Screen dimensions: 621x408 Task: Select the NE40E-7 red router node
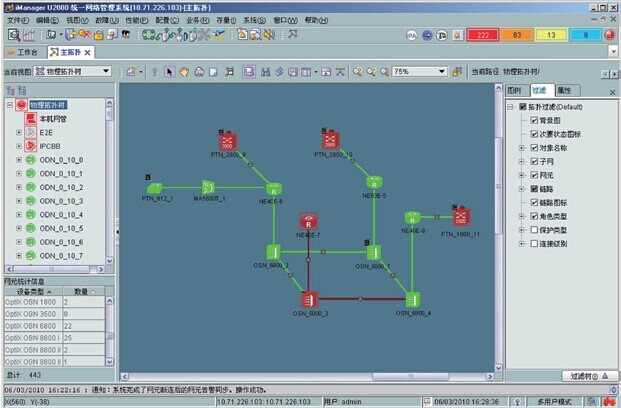coord(309,221)
